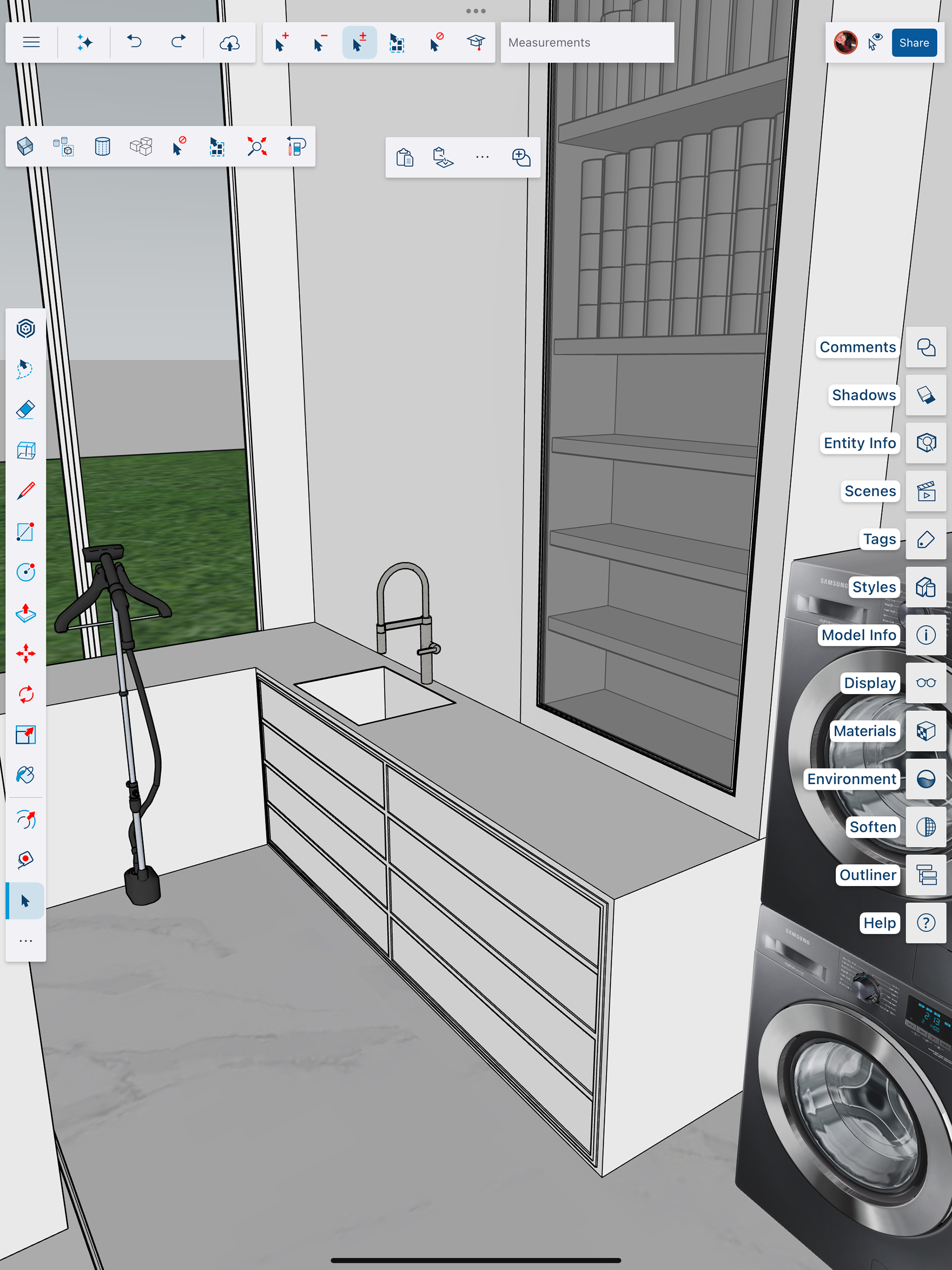Select the Eraser tool

25,410
